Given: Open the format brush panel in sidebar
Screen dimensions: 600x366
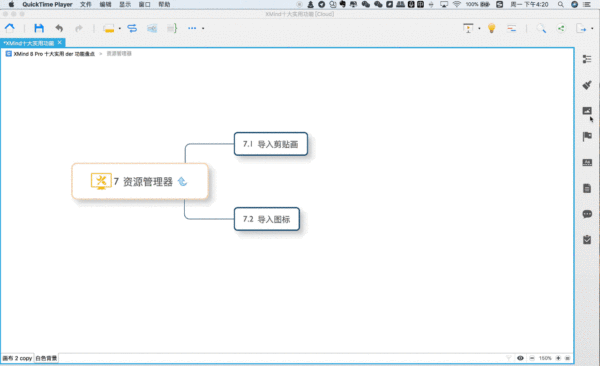Looking at the screenshot, I should point(587,85).
